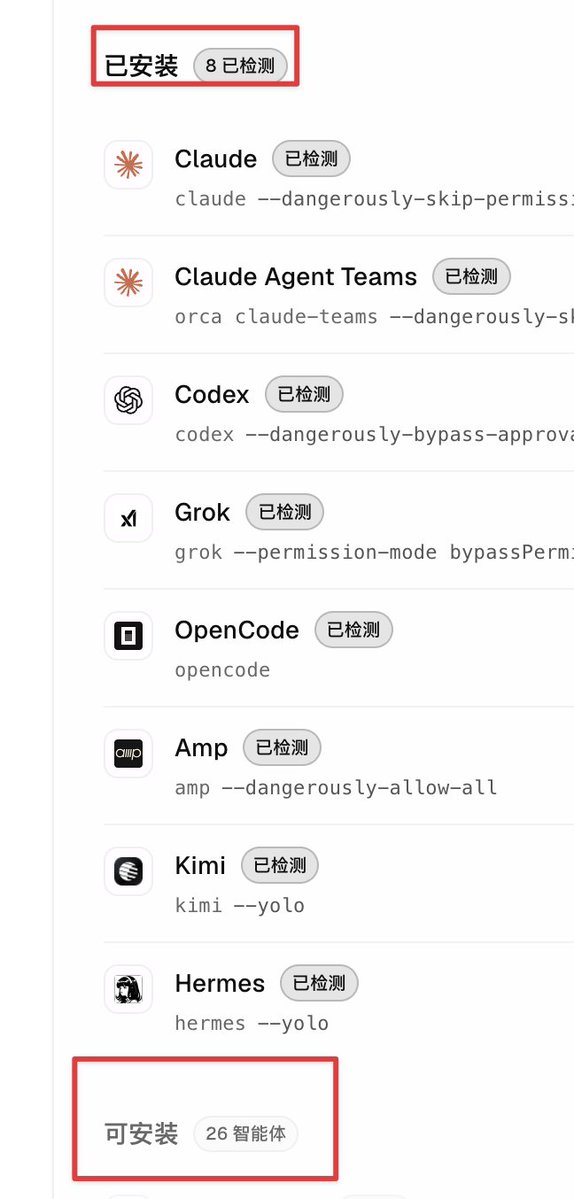Click the 已检测 badge beside Codex

[x=304, y=395]
